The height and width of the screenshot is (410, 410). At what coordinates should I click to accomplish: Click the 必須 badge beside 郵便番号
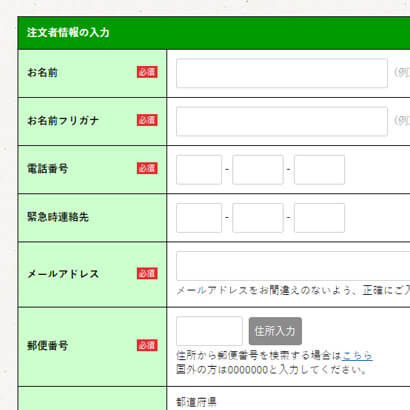(x=147, y=345)
